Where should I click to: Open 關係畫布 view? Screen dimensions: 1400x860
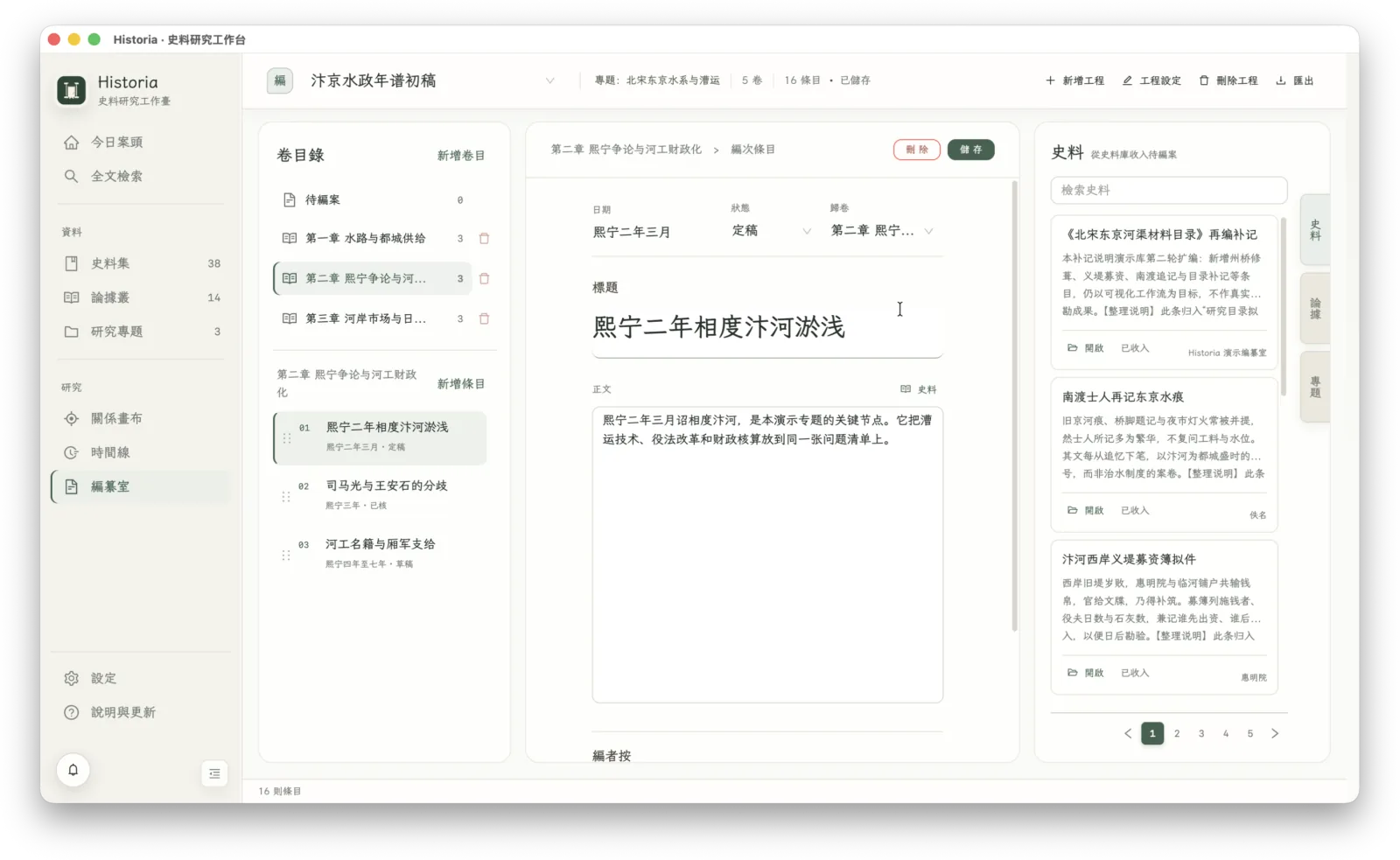pyautogui.click(x=140, y=418)
